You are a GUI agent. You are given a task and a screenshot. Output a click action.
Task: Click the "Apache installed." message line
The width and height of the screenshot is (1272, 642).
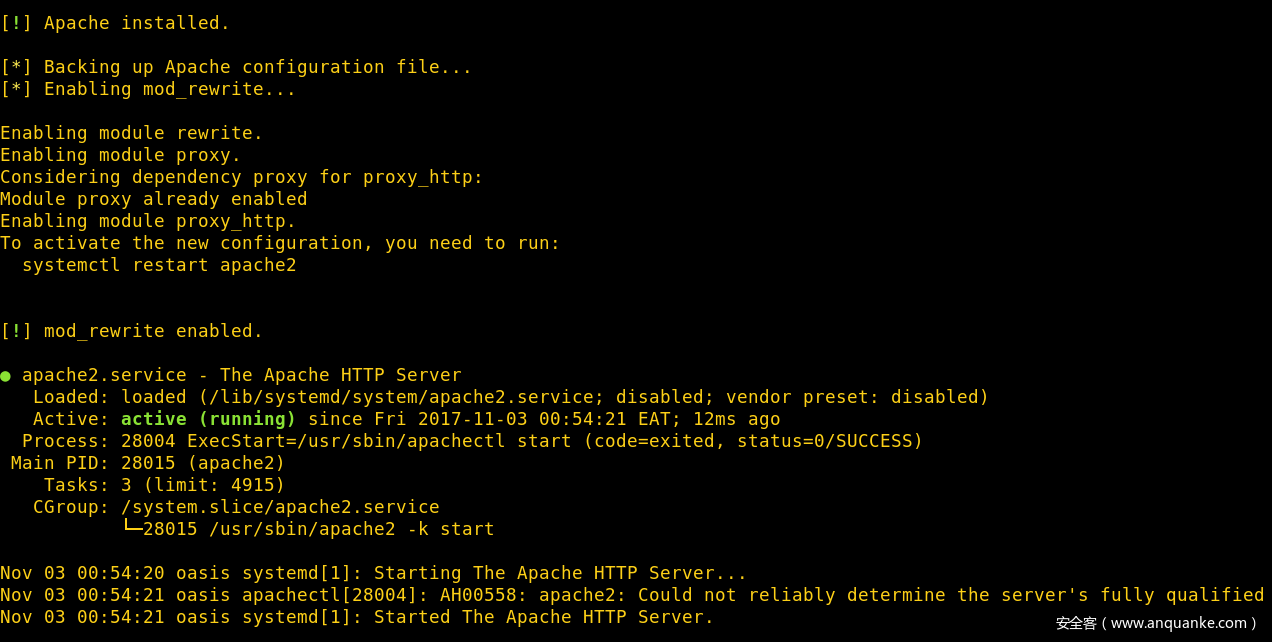pyautogui.click(x=137, y=23)
